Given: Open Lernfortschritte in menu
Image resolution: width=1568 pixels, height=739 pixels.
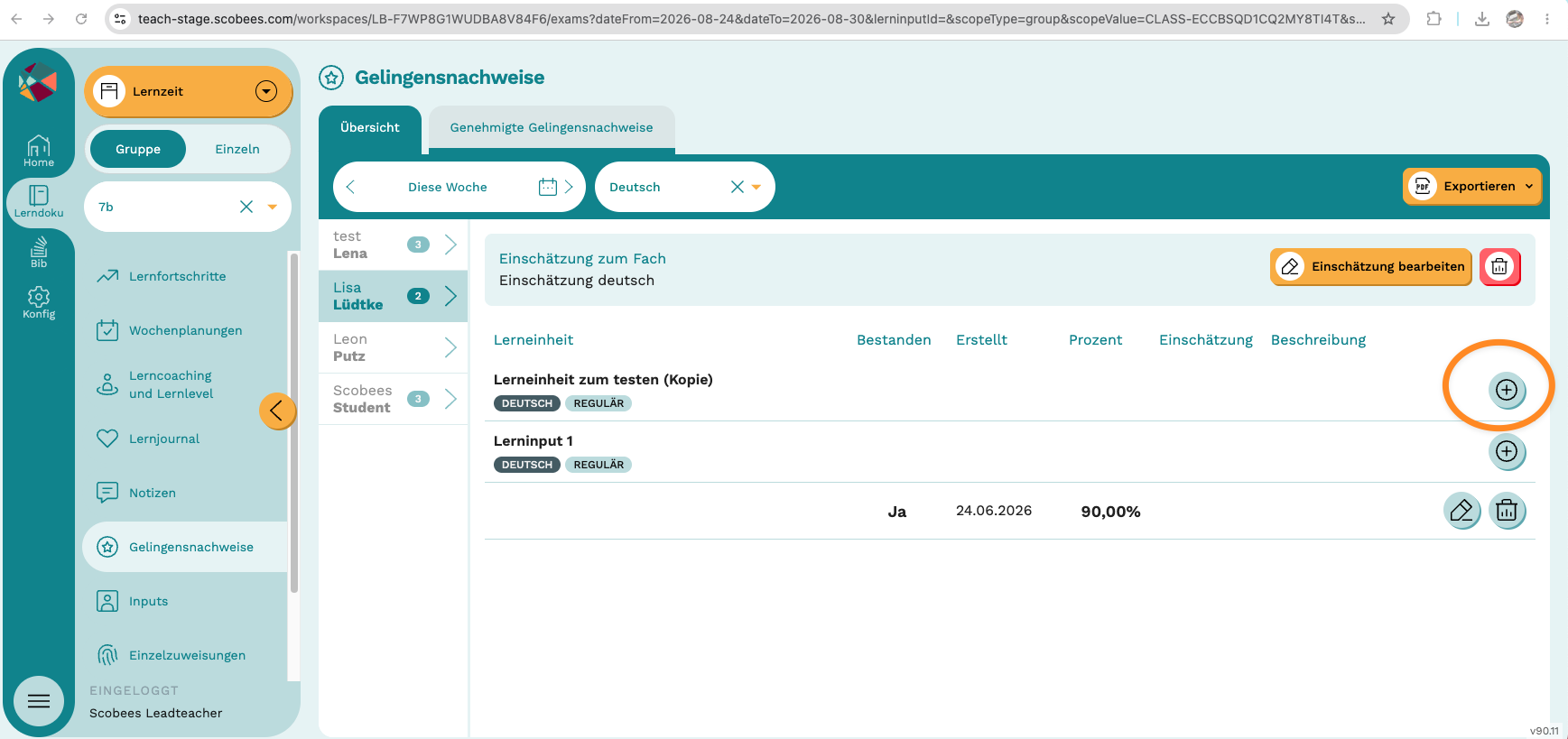Looking at the screenshot, I should 178,276.
